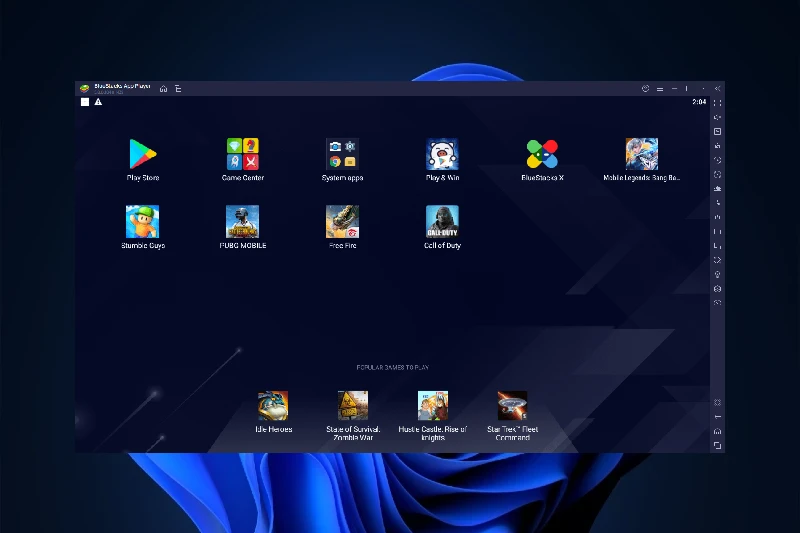Click the light bulb Eco mode icon

(x=717, y=274)
